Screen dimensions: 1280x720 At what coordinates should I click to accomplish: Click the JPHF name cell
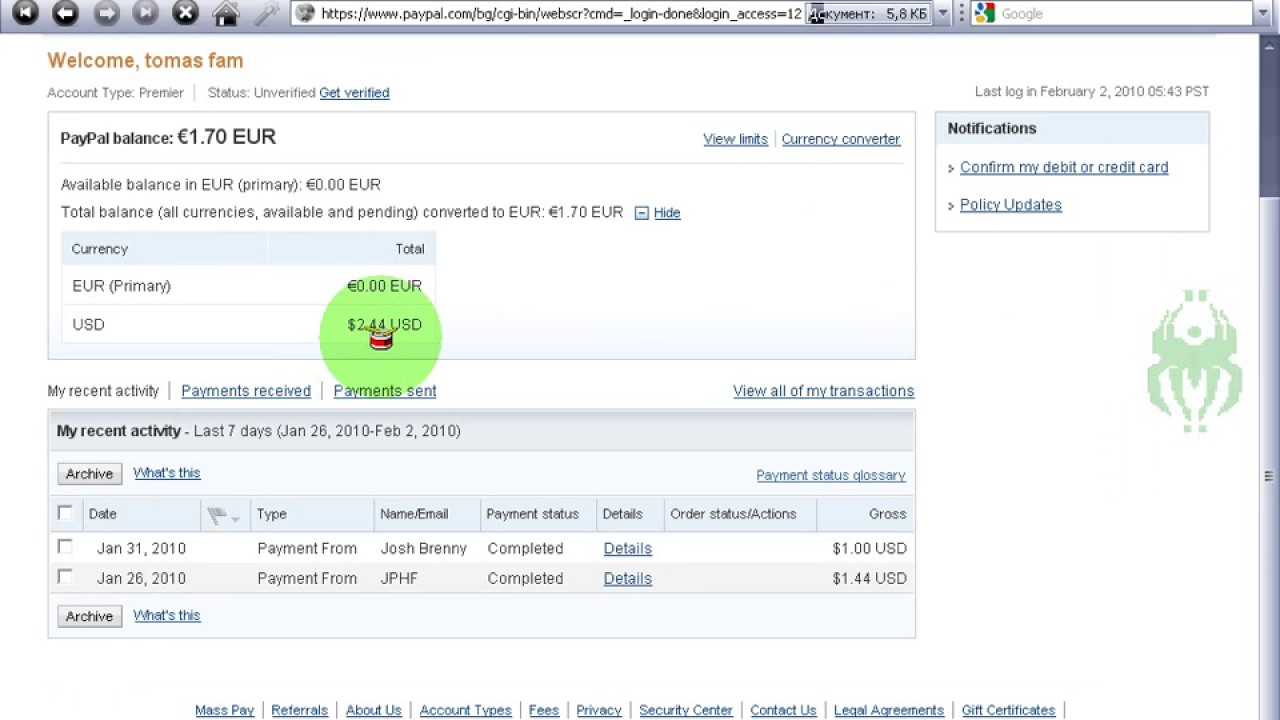coord(400,579)
